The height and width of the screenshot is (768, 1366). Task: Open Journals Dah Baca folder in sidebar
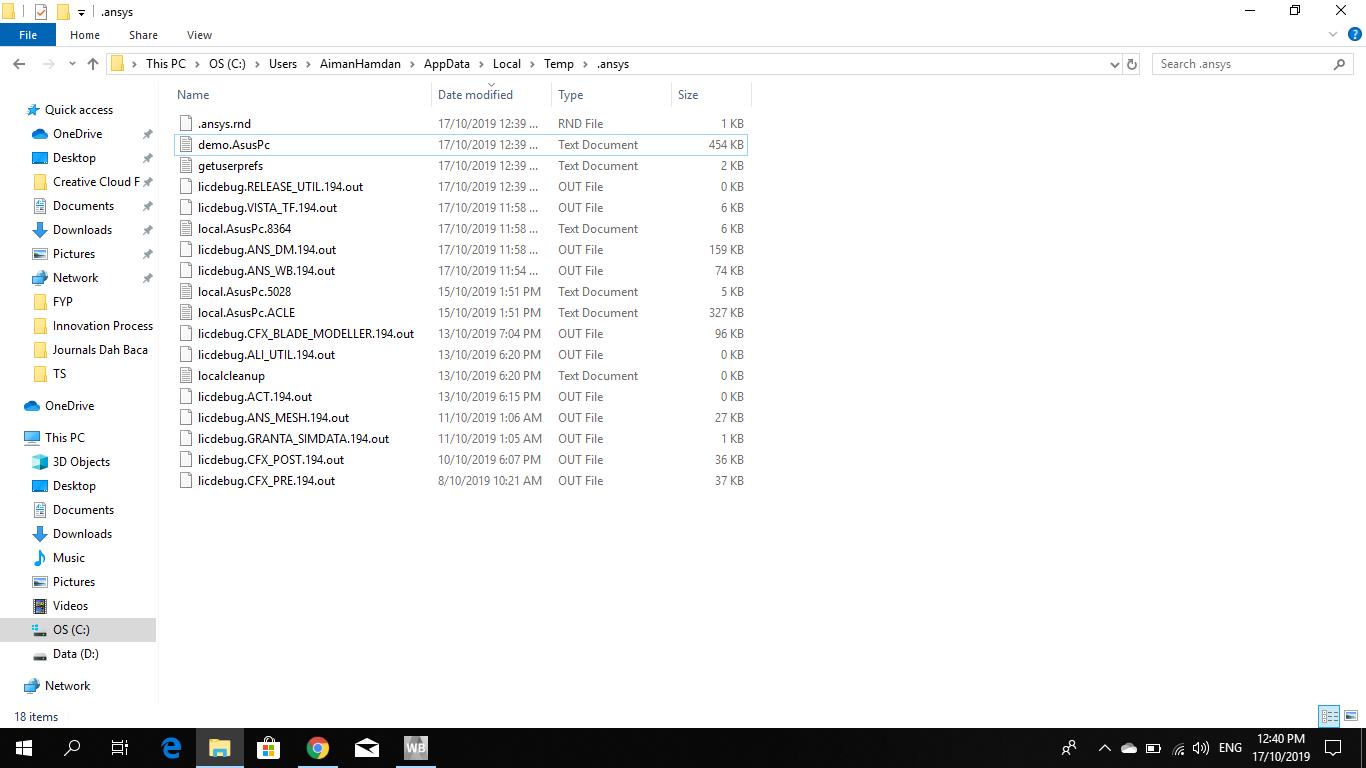pyautogui.click(x=100, y=350)
